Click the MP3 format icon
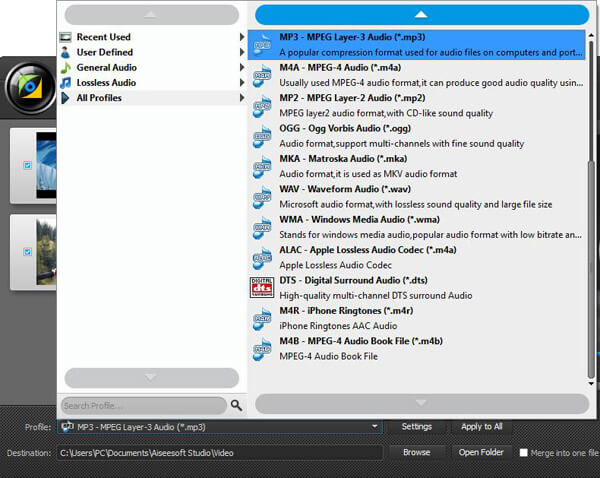Viewport: 600px width, 478px height. click(262, 44)
